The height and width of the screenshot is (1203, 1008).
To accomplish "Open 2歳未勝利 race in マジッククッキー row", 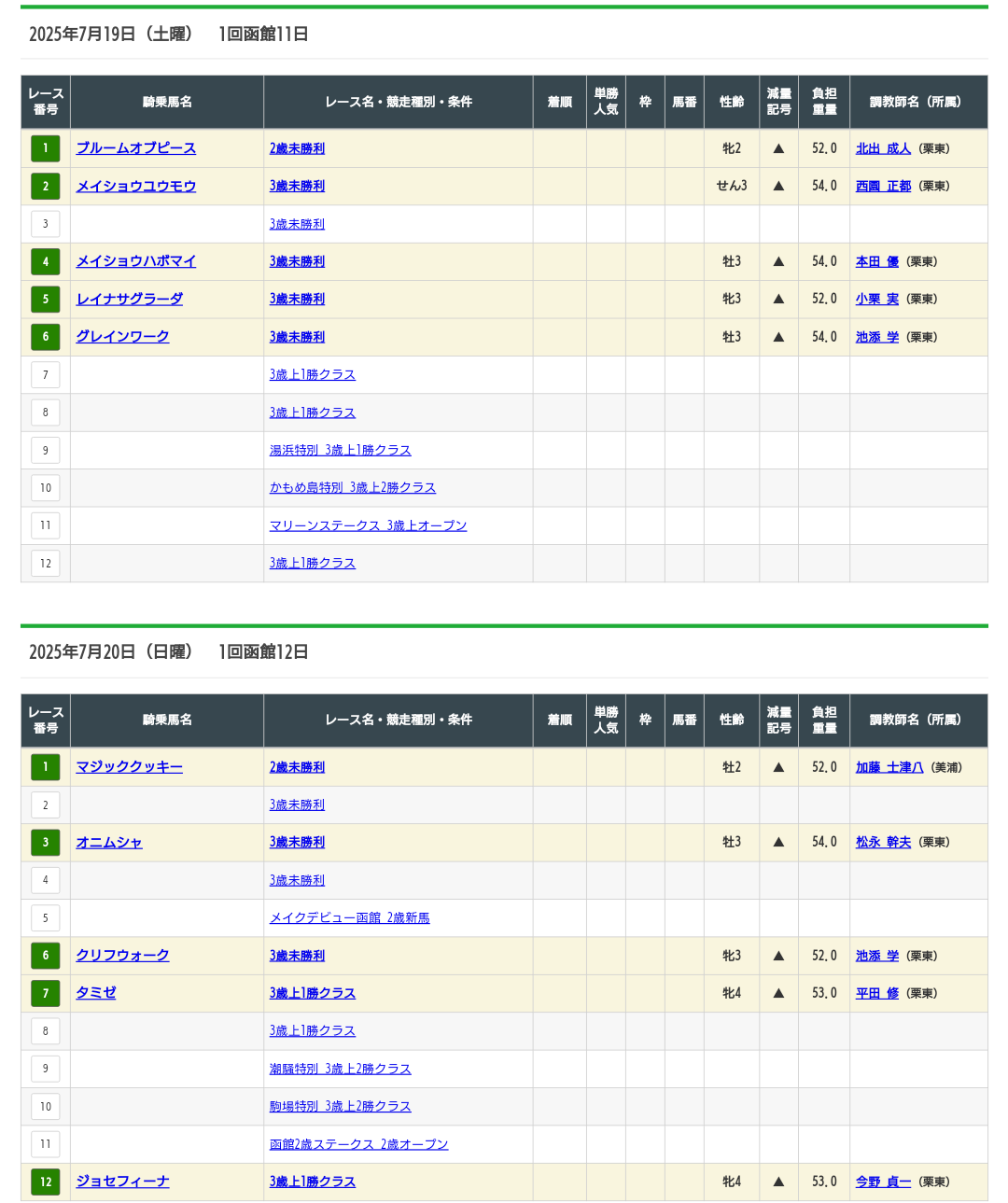I will click(297, 767).
